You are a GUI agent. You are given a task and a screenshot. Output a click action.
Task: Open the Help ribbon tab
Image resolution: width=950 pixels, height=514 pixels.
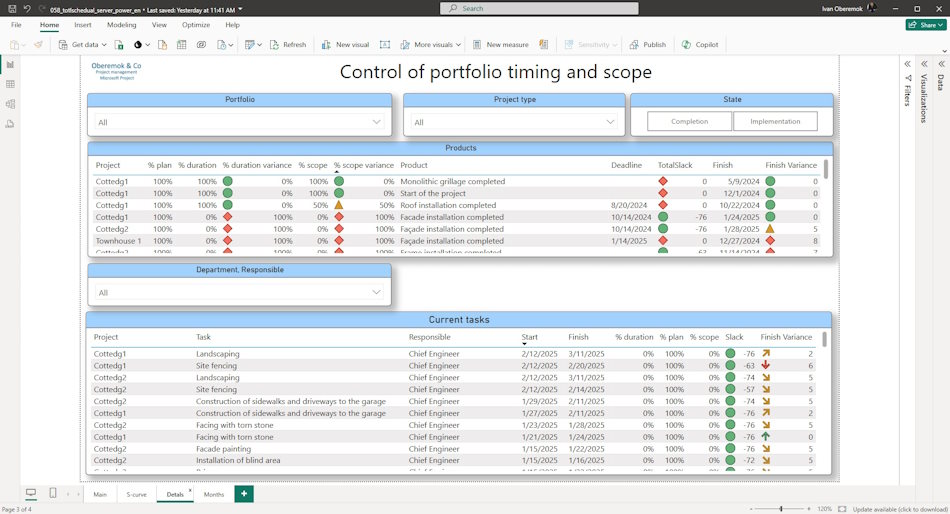(x=232, y=25)
